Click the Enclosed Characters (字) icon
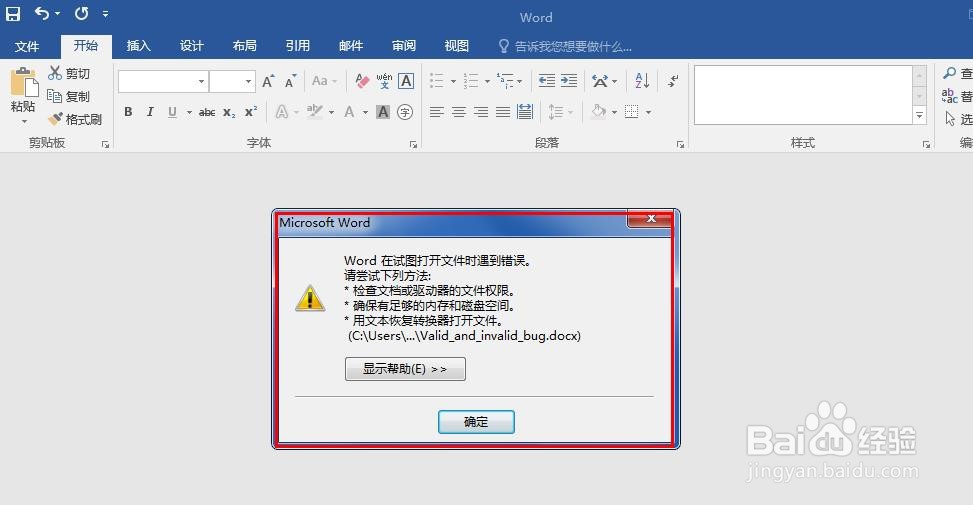This screenshot has height=505, width=973. (x=405, y=112)
